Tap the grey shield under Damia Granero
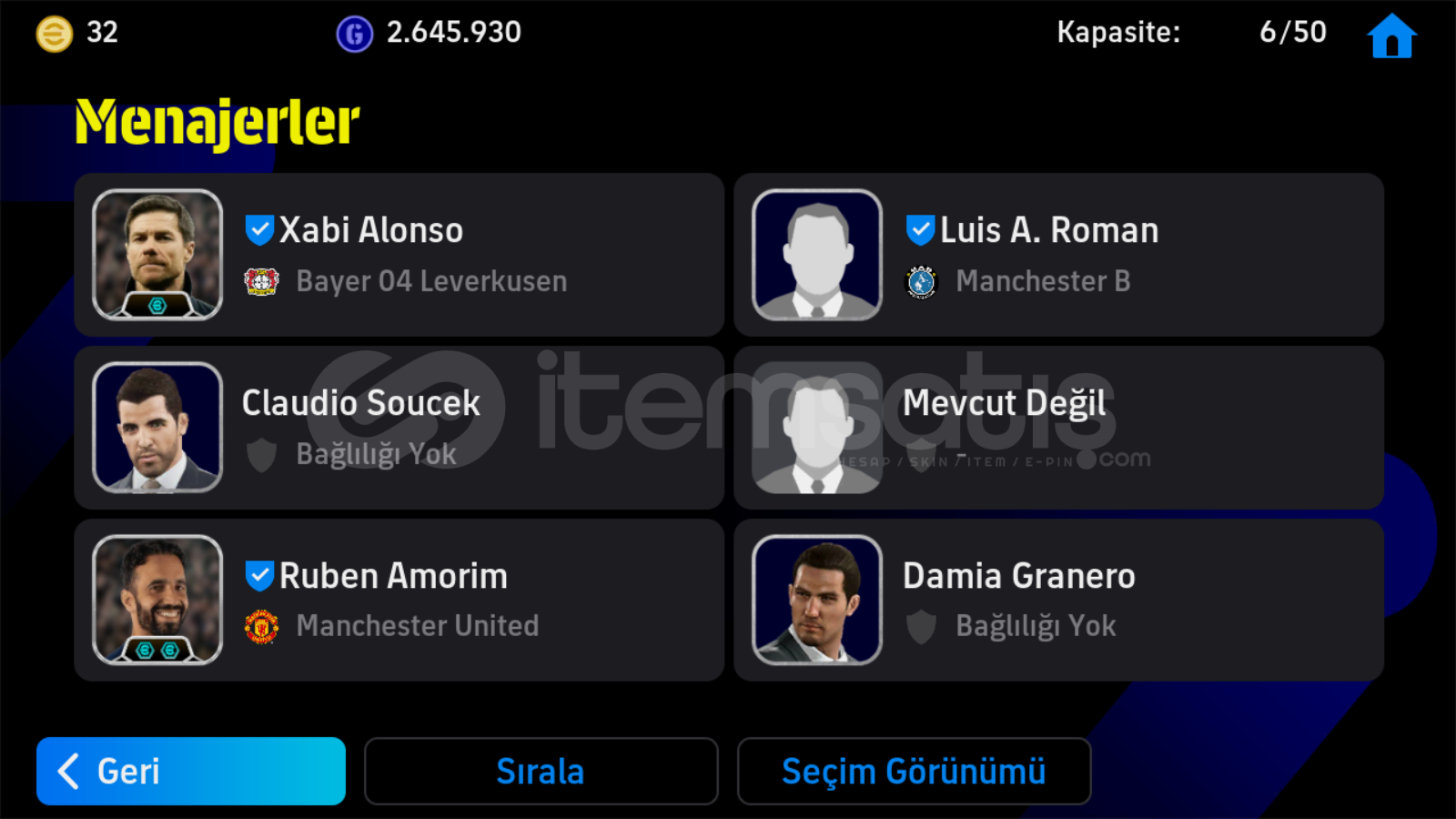Screen dimensions: 1456x819 click(x=921, y=626)
